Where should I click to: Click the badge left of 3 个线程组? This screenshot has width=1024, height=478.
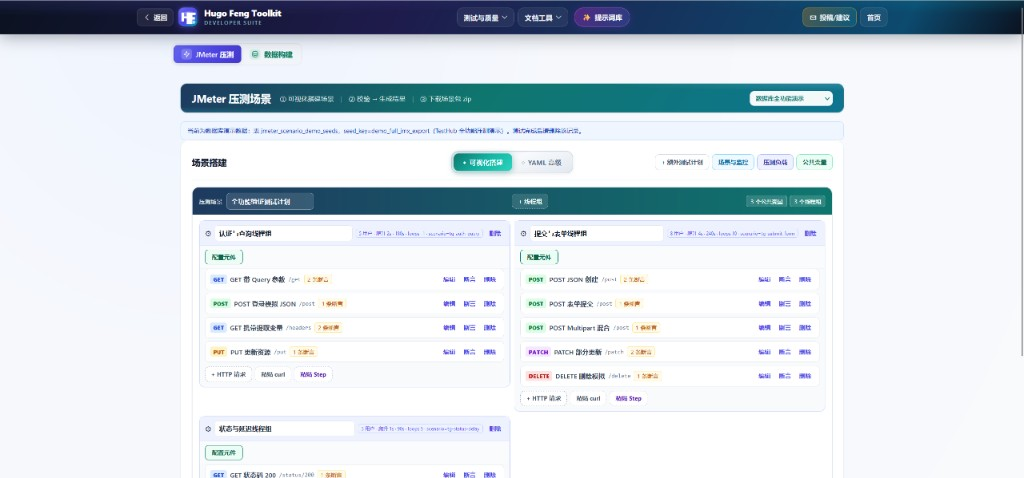tap(767, 202)
